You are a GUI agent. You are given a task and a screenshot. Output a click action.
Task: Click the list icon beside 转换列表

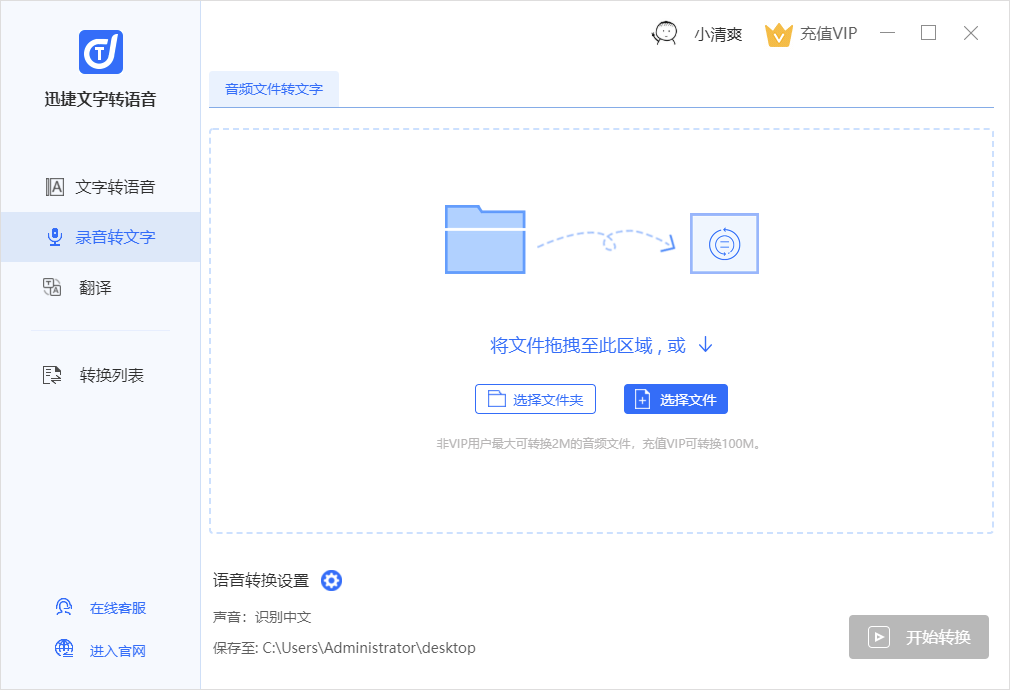(52, 375)
